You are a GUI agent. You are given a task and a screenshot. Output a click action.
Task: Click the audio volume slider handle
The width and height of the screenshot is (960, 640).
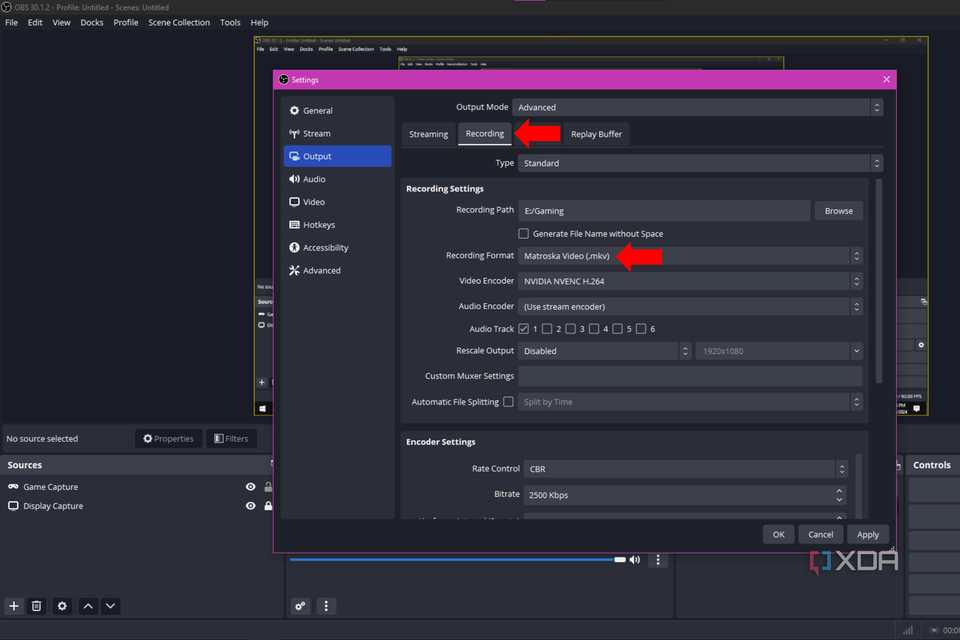[620, 559]
